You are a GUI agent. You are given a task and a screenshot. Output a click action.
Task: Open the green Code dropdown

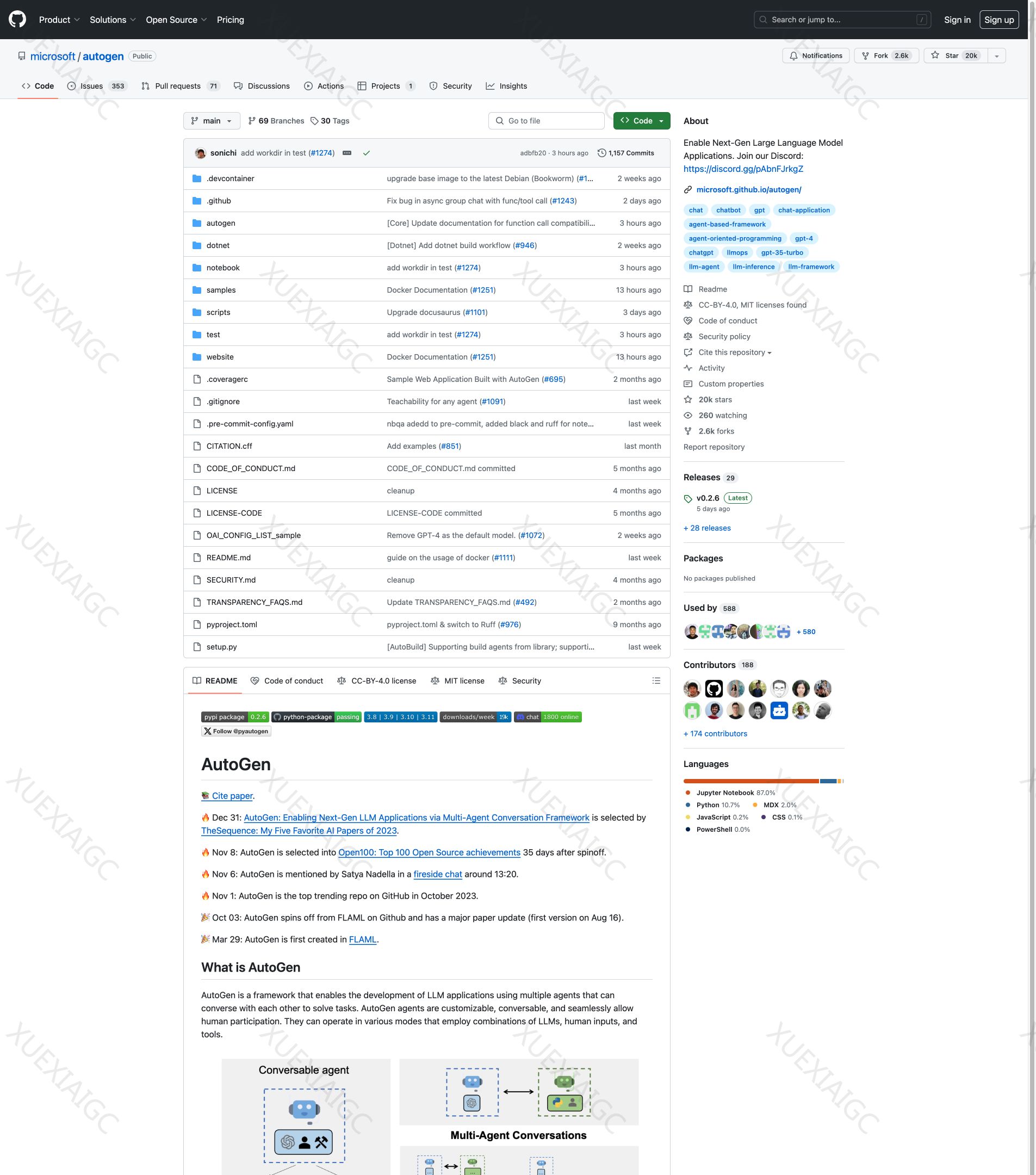click(641, 121)
